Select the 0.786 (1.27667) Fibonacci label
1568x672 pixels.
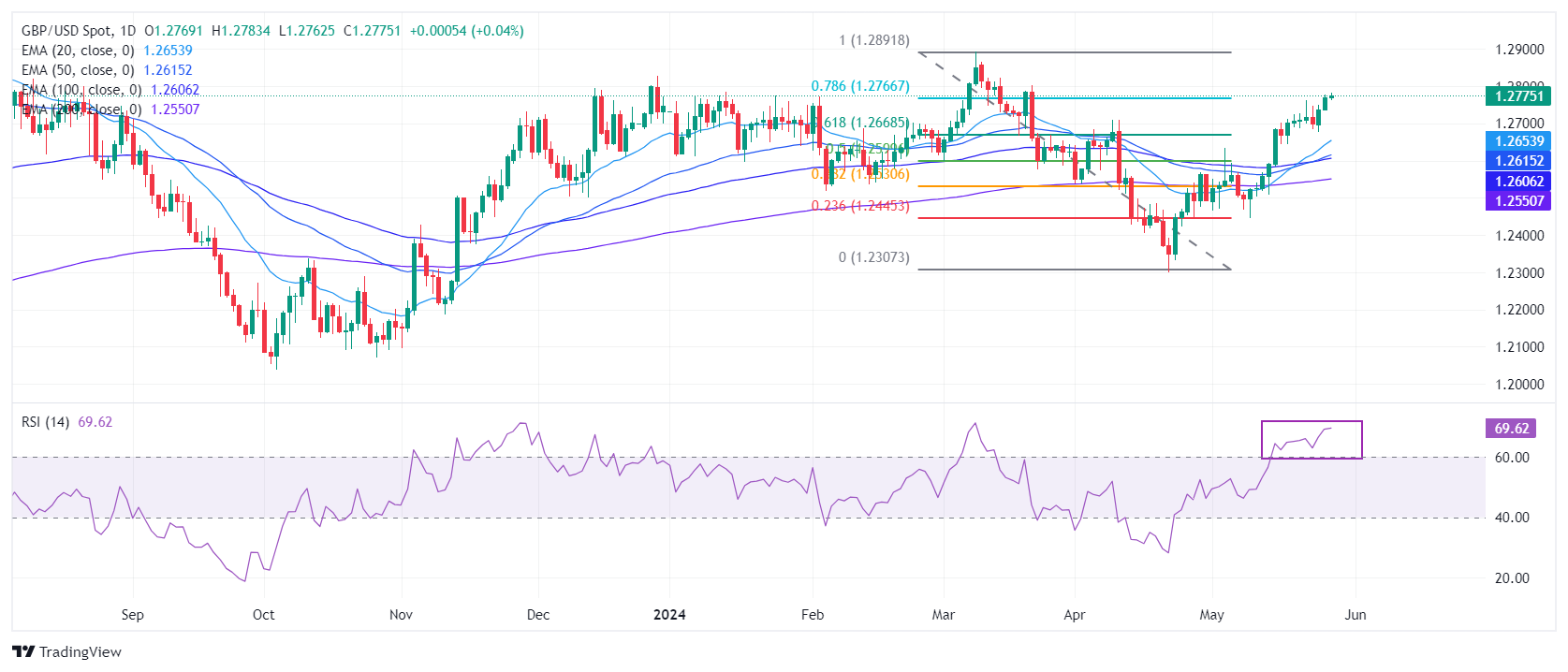tap(859, 86)
